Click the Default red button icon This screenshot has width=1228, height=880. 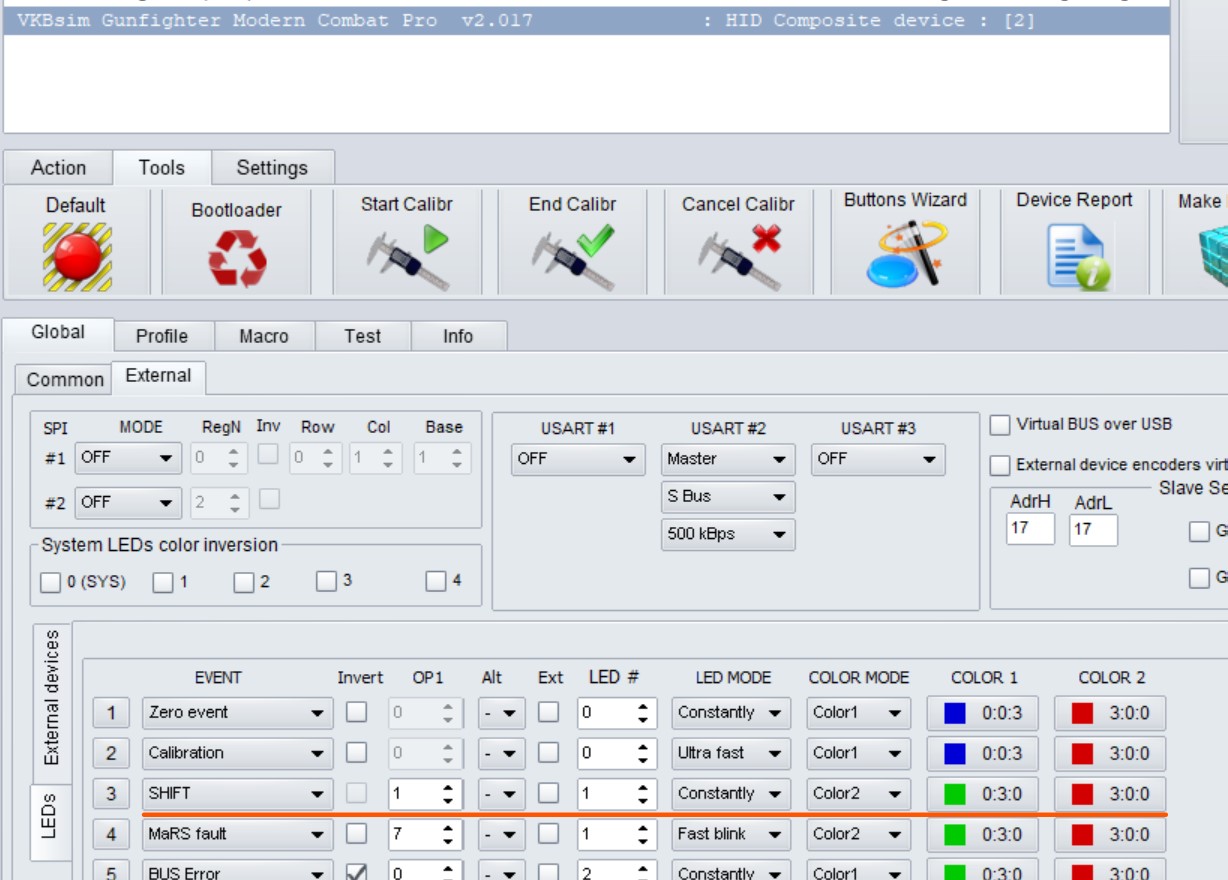coord(77,257)
